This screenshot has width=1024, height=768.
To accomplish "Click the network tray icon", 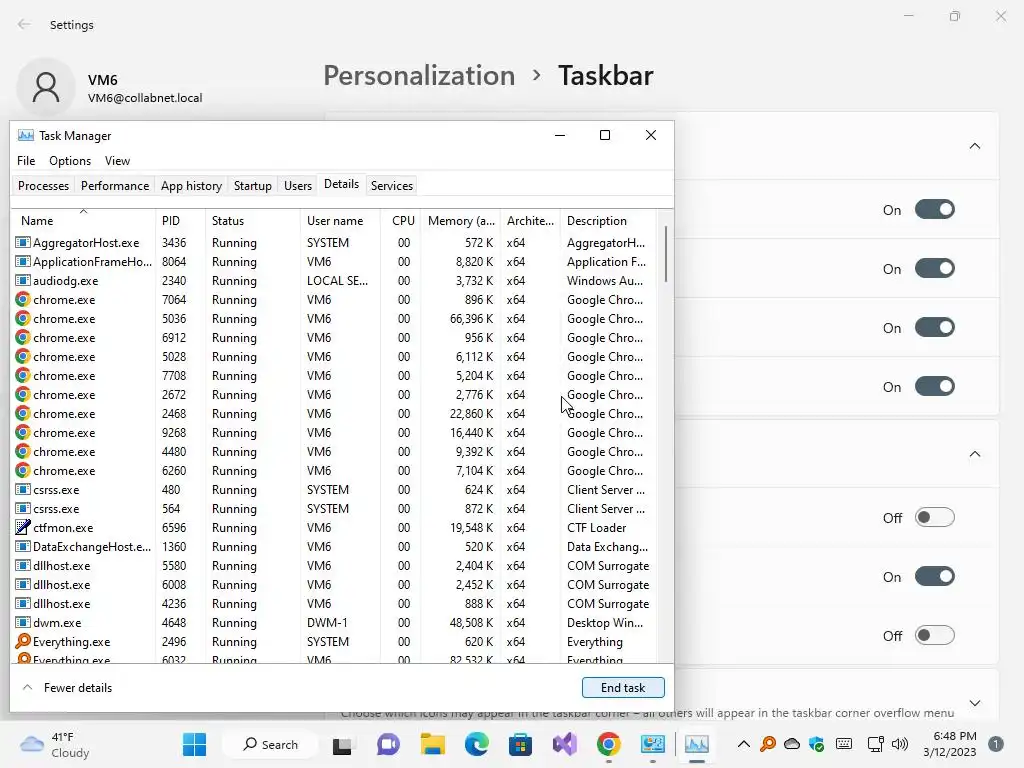I will coord(876,744).
